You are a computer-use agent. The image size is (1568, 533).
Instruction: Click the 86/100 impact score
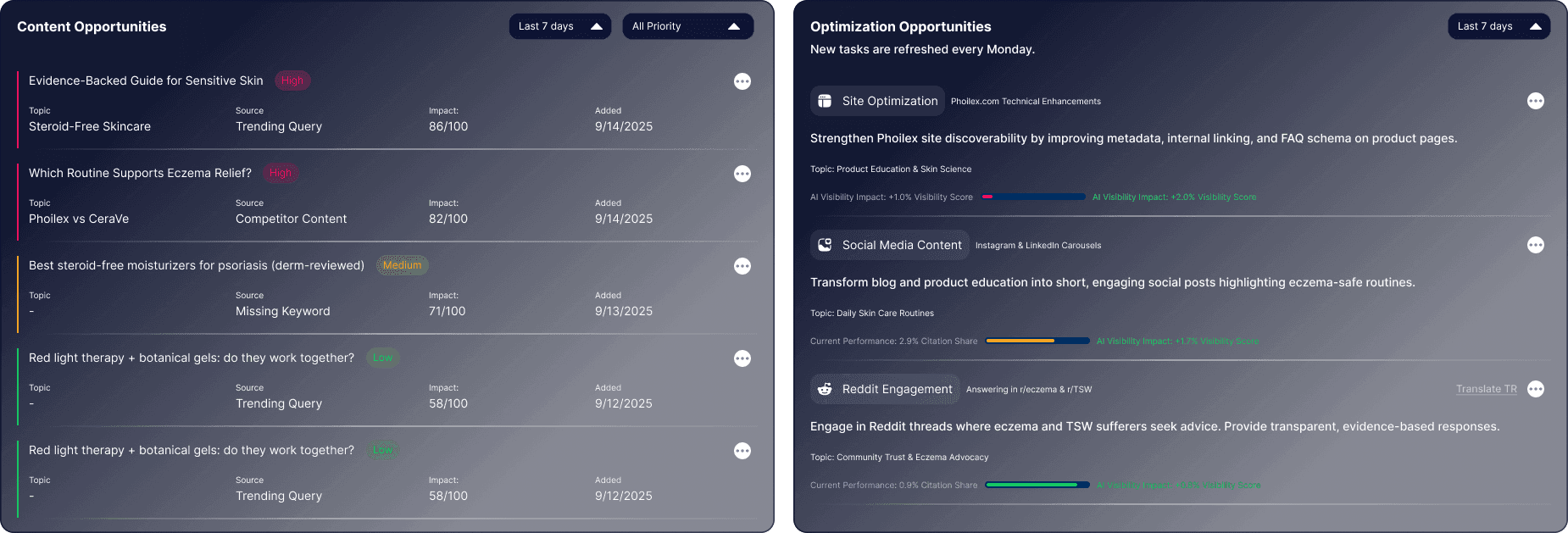448,126
